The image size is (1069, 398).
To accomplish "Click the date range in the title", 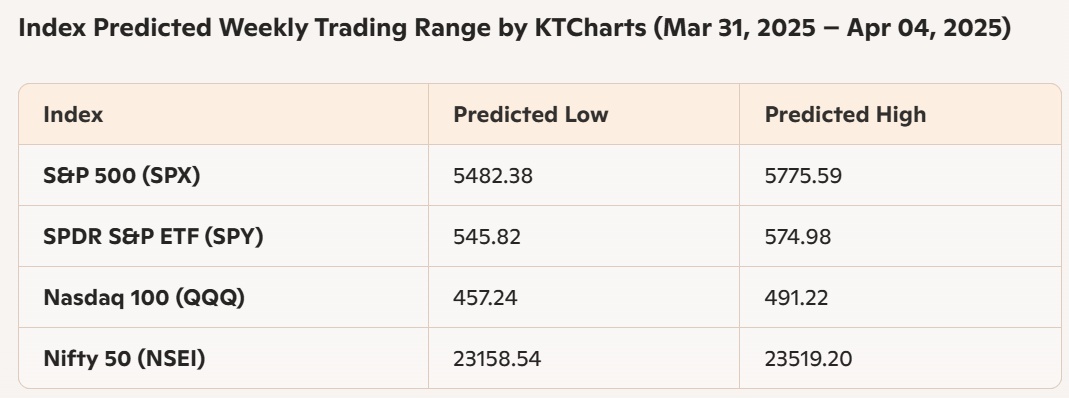I will (832, 29).
